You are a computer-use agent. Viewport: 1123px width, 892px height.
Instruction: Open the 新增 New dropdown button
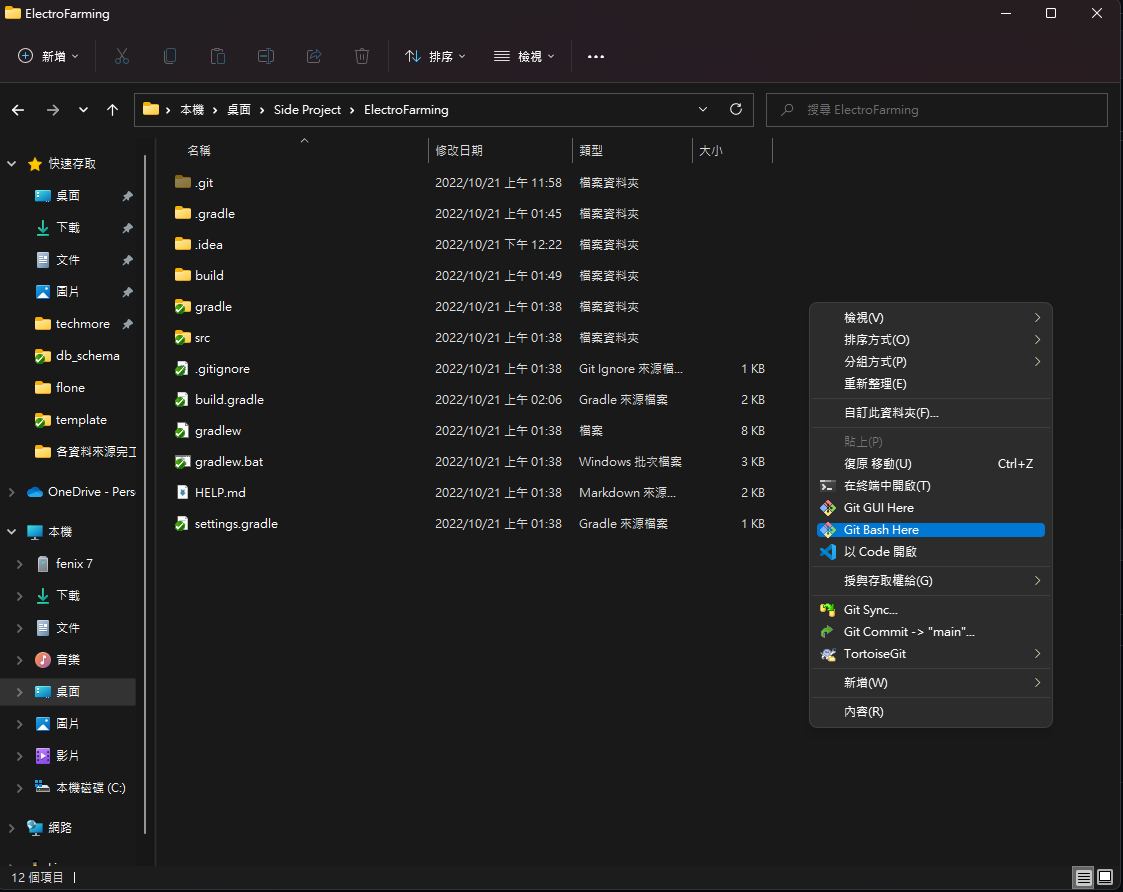click(x=49, y=56)
